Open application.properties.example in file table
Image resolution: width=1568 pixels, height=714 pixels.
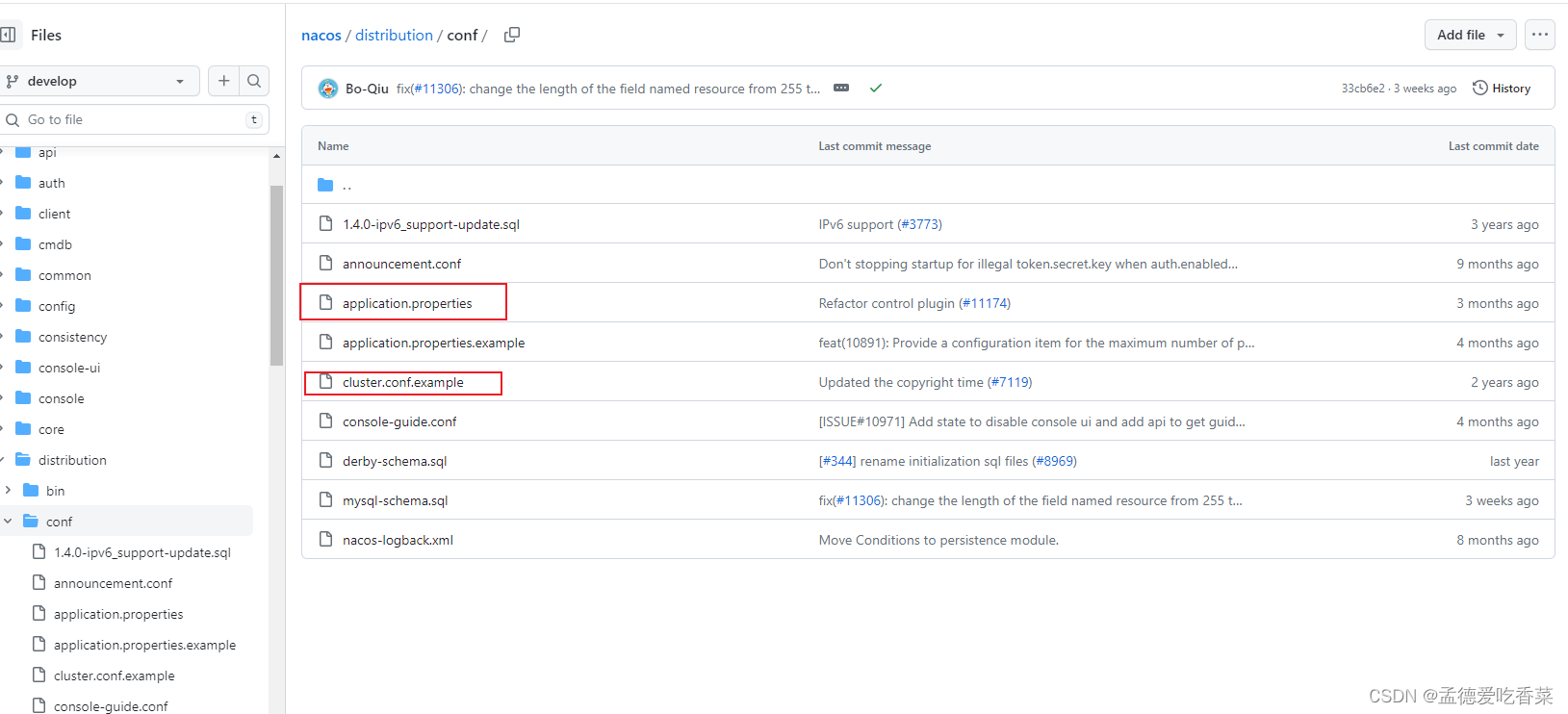(434, 343)
